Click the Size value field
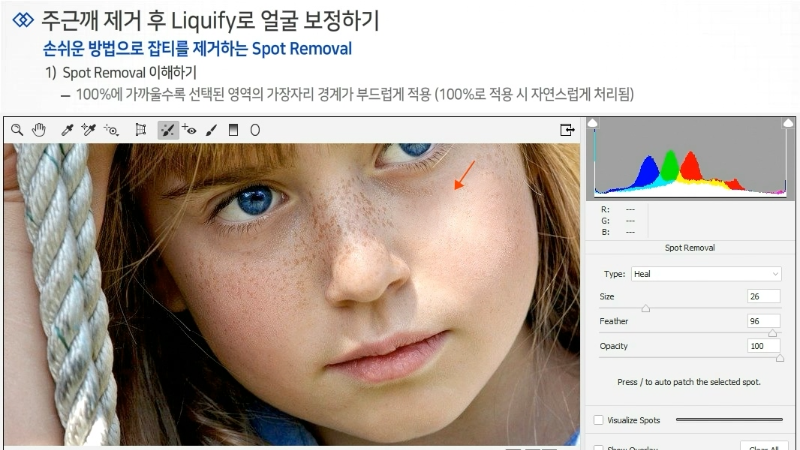800x450 pixels. [x=764, y=296]
